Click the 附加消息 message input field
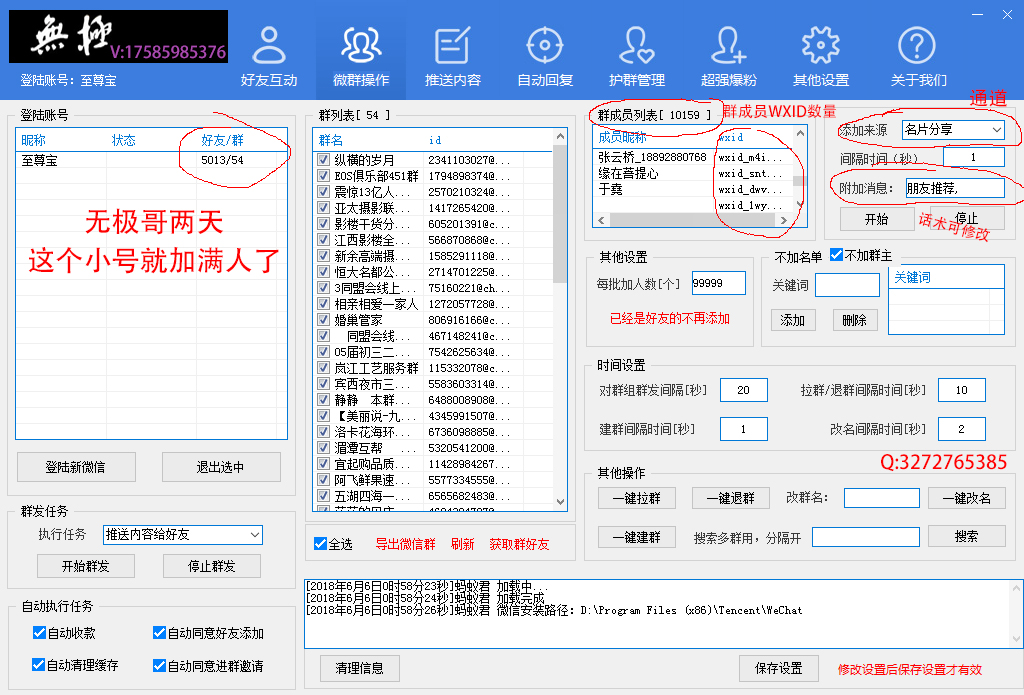The width and height of the screenshot is (1024, 695). [x=957, y=188]
